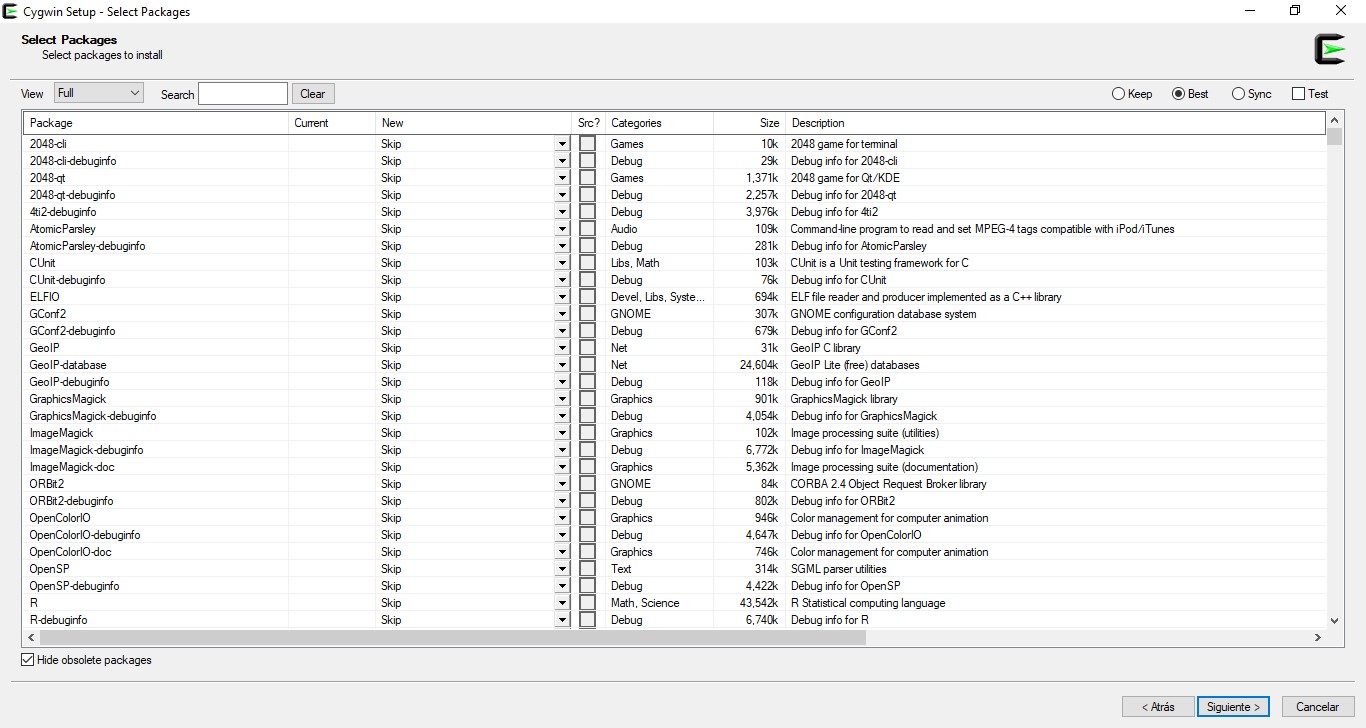
Task: Click CORBA 2.4 Object Request Broker description
Action: click(888, 484)
